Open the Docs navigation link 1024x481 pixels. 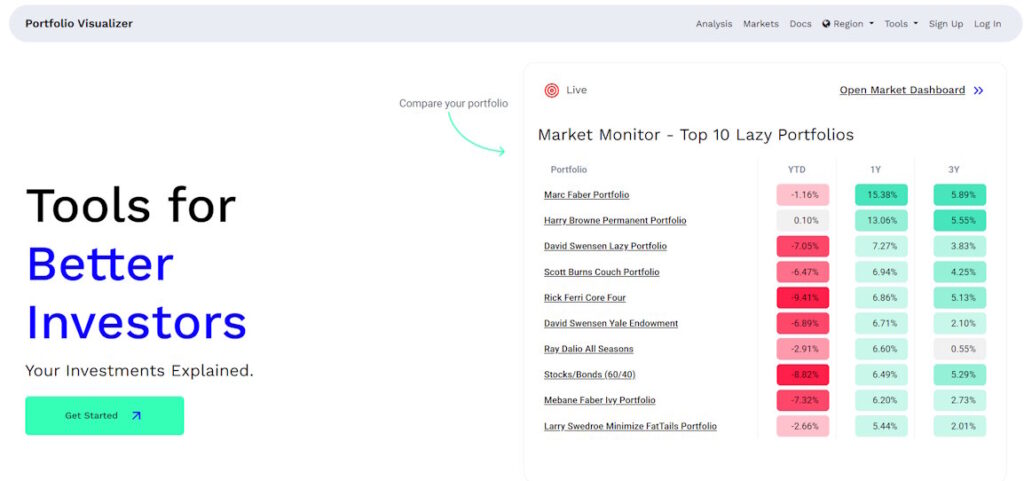[x=800, y=24]
